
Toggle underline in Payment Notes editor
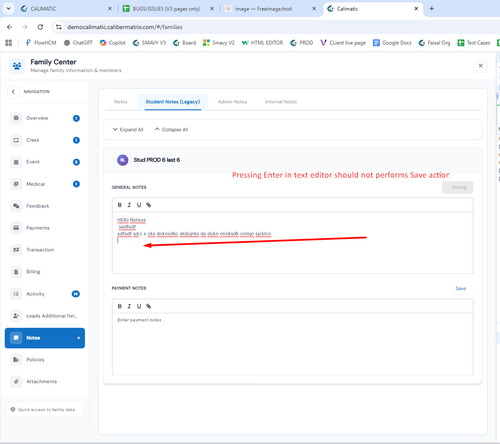point(139,306)
